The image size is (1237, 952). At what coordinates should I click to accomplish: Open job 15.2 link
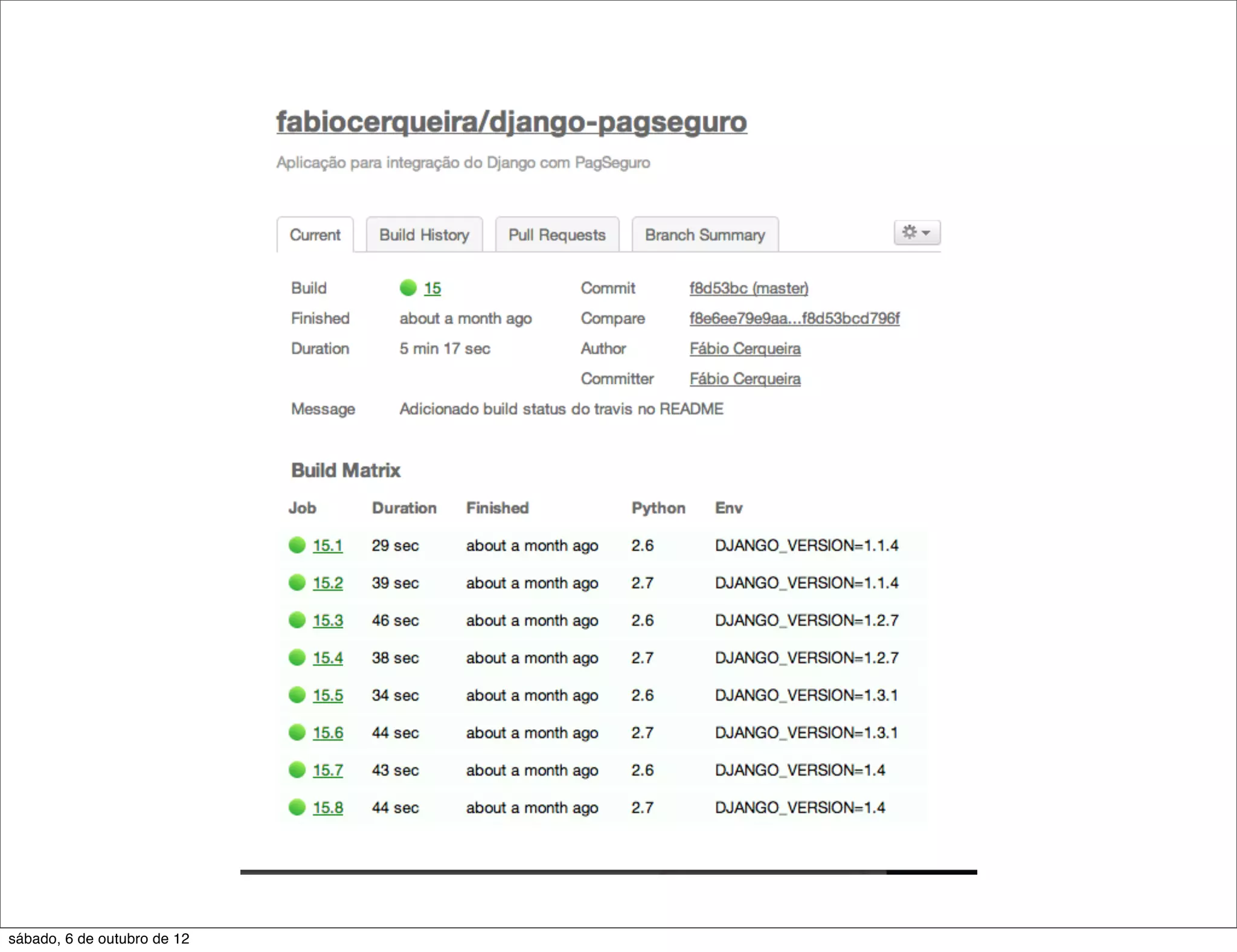click(x=328, y=583)
